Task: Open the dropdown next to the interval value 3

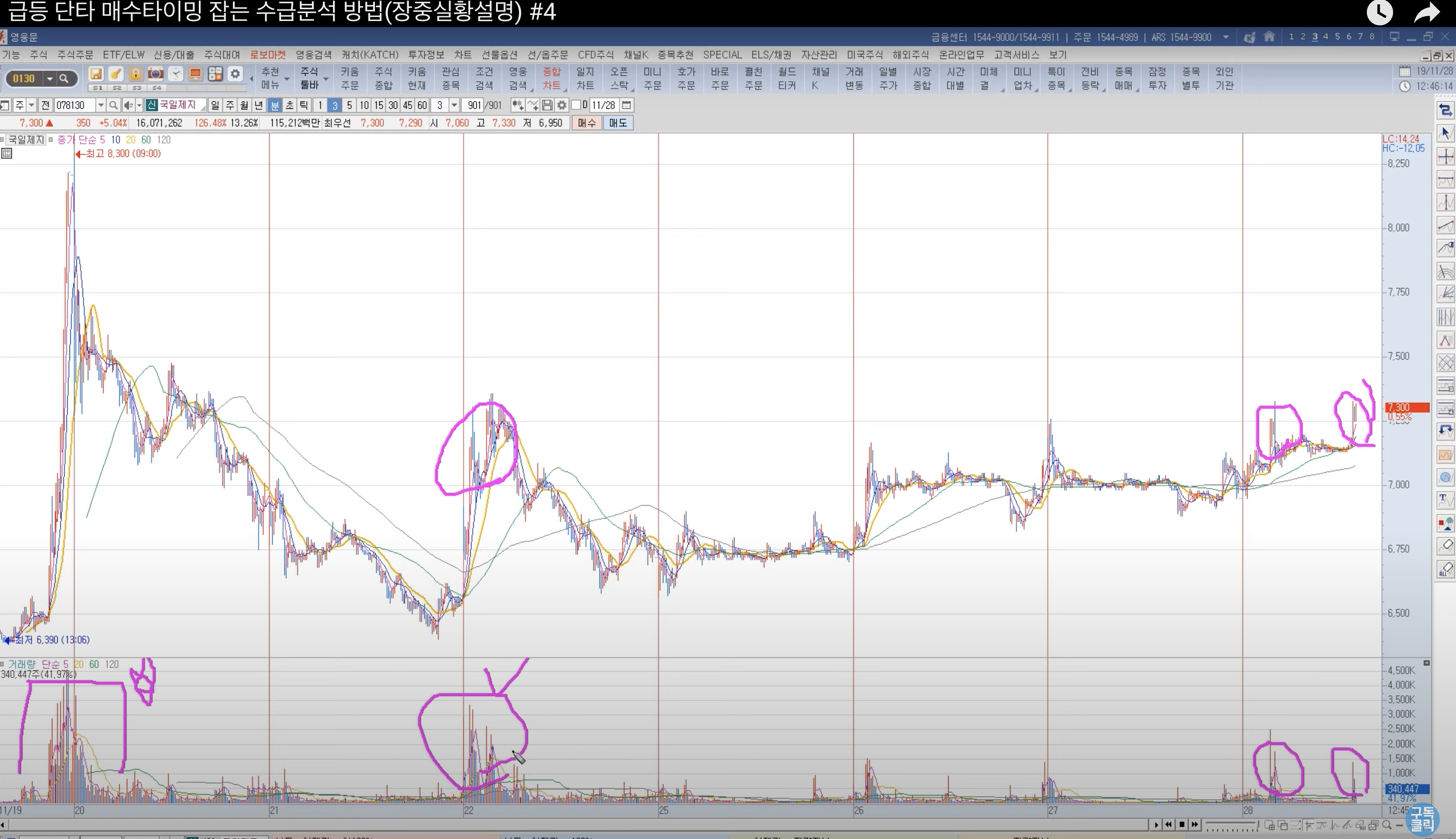Action: pos(454,105)
